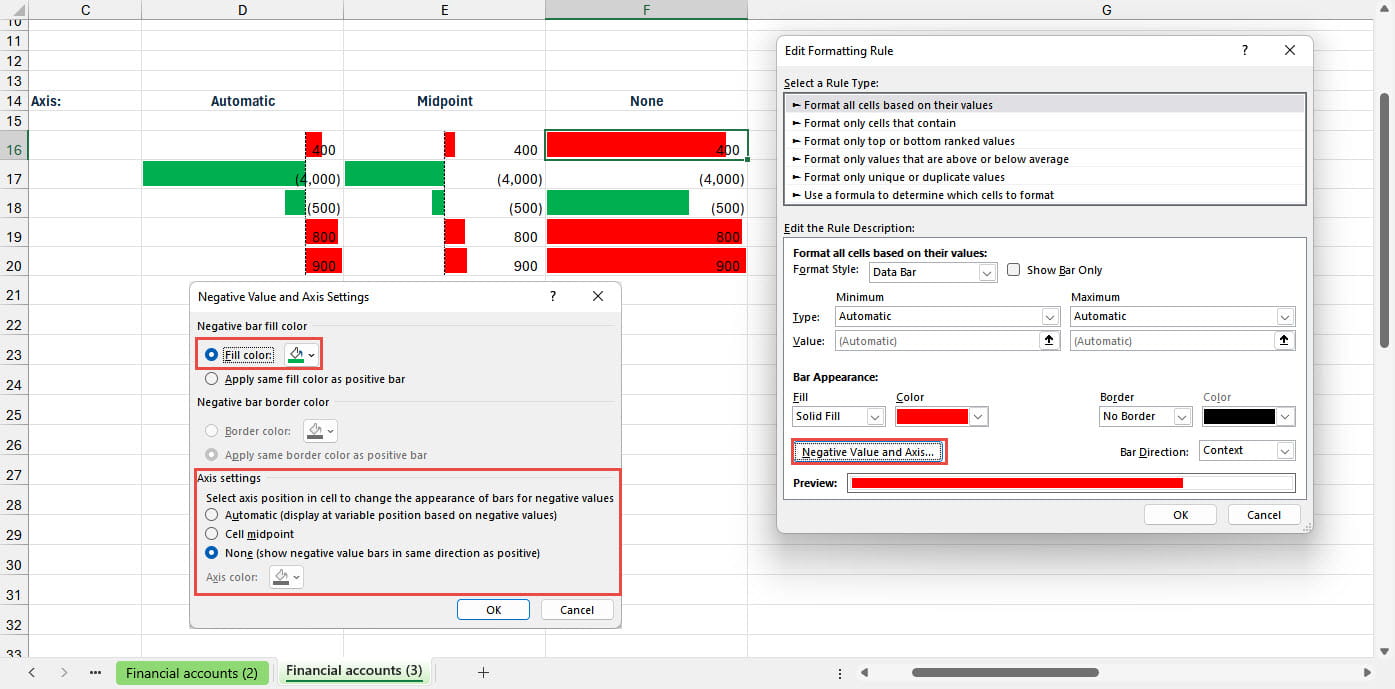Click the Minimum value range selector icon

click(x=1048, y=341)
